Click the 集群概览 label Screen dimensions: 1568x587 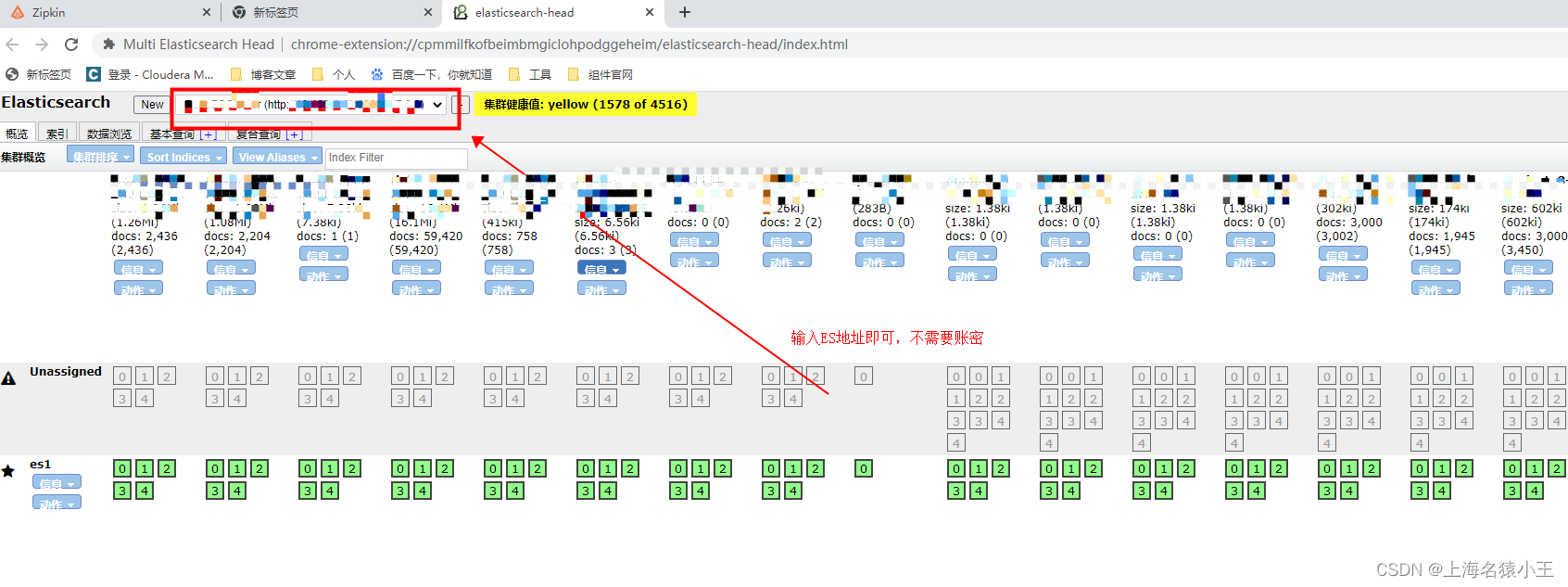click(24, 157)
